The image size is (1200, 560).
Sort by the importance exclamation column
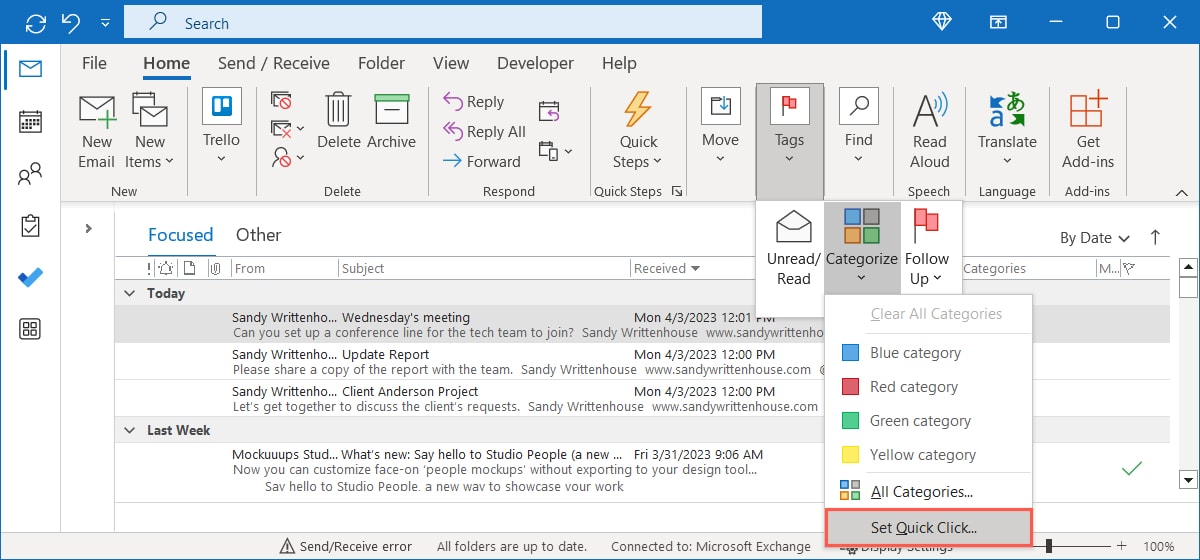coord(150,268)
